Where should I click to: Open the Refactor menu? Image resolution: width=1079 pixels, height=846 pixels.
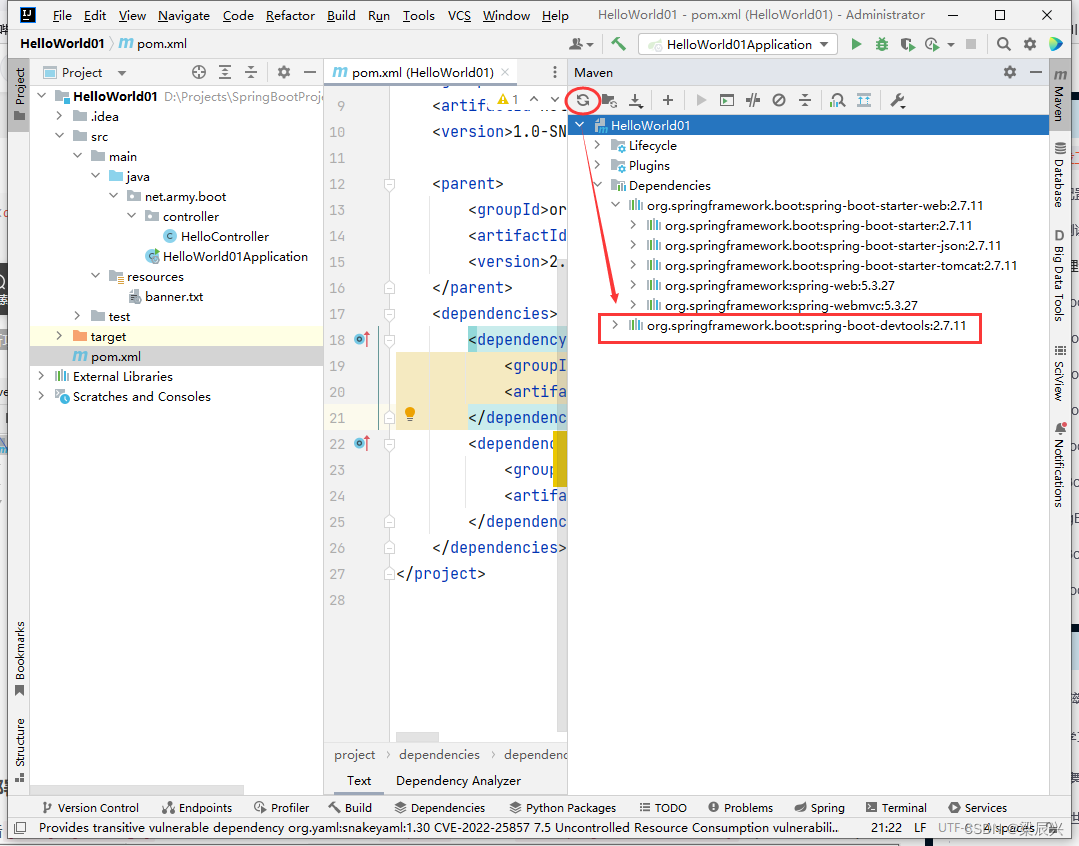click(x=290, y=15)
